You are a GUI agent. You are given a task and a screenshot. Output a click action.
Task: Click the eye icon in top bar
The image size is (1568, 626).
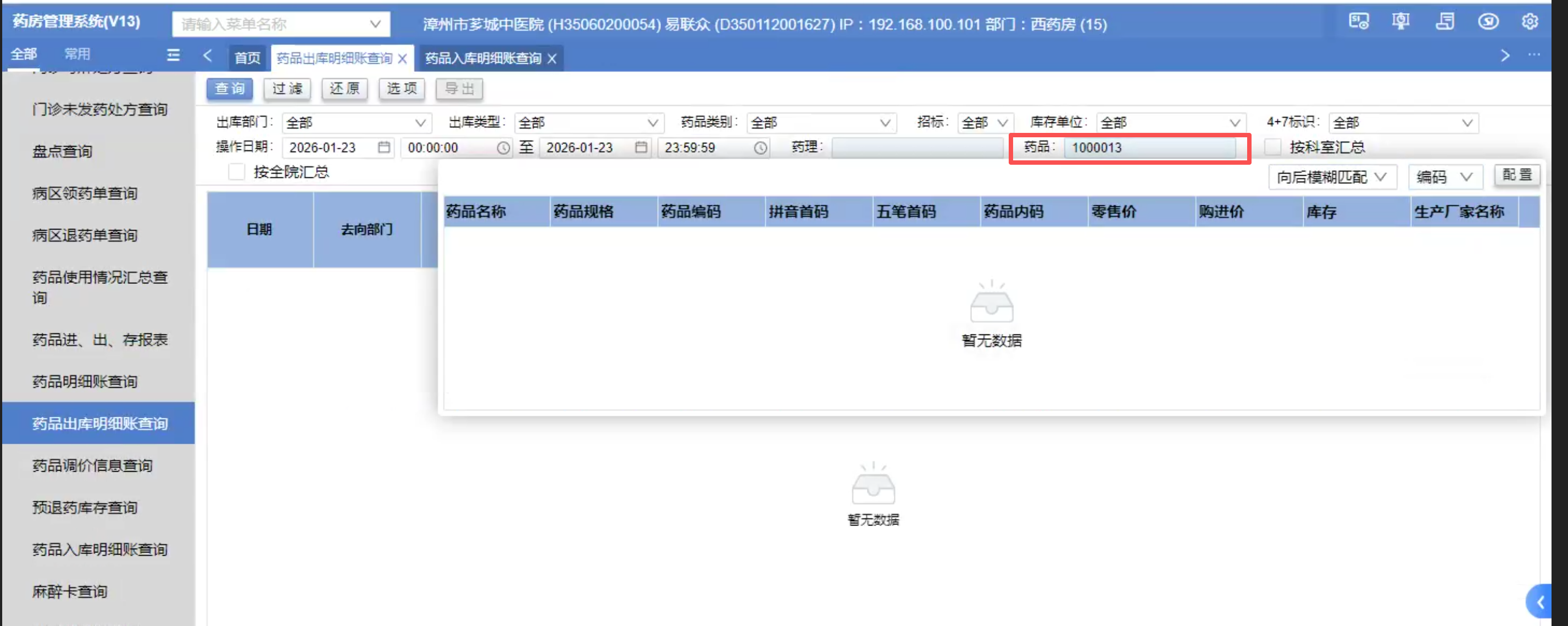[x=1488, y=22]
